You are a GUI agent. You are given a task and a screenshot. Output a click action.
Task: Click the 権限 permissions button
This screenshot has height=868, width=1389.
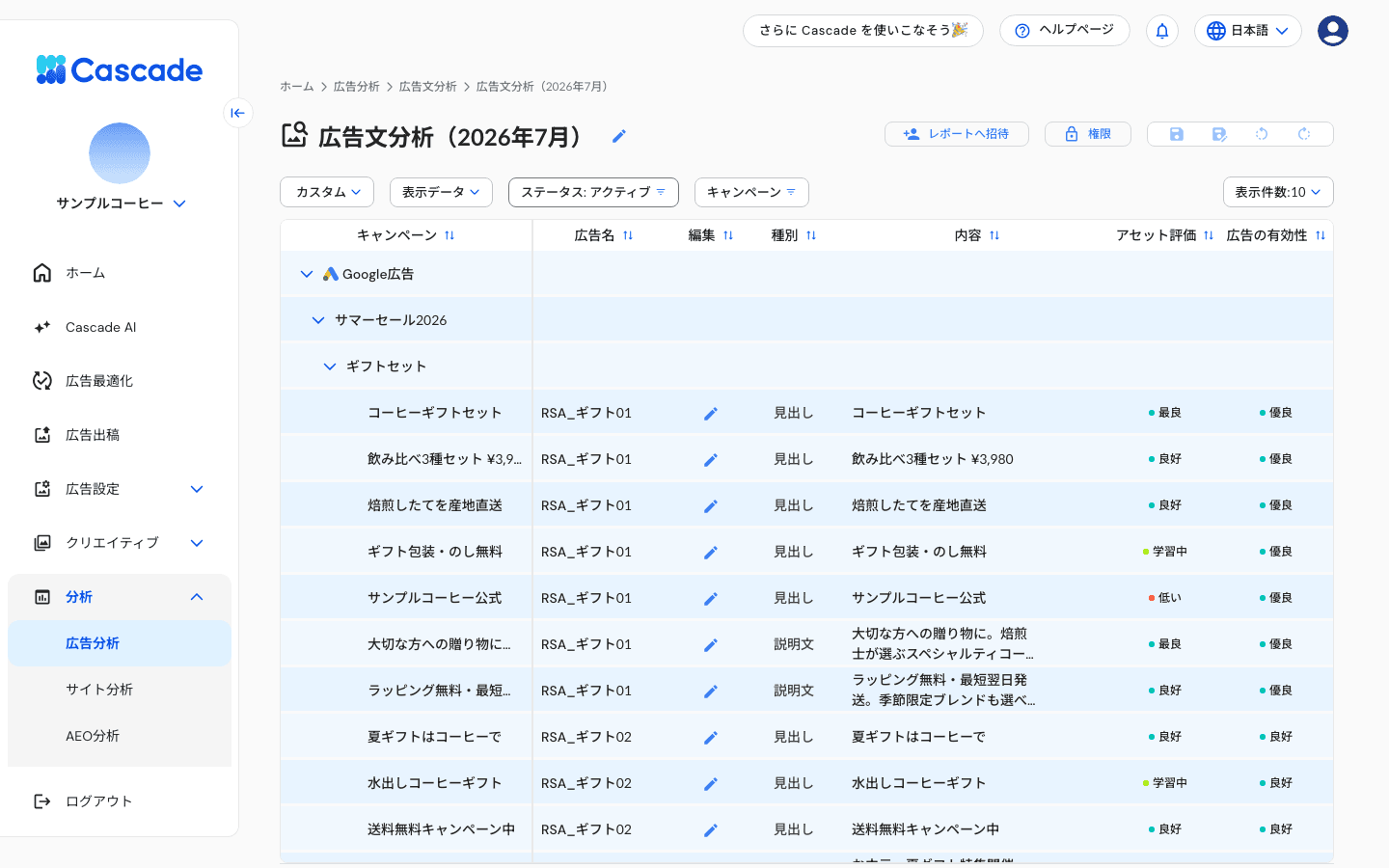pos(1088,134)
